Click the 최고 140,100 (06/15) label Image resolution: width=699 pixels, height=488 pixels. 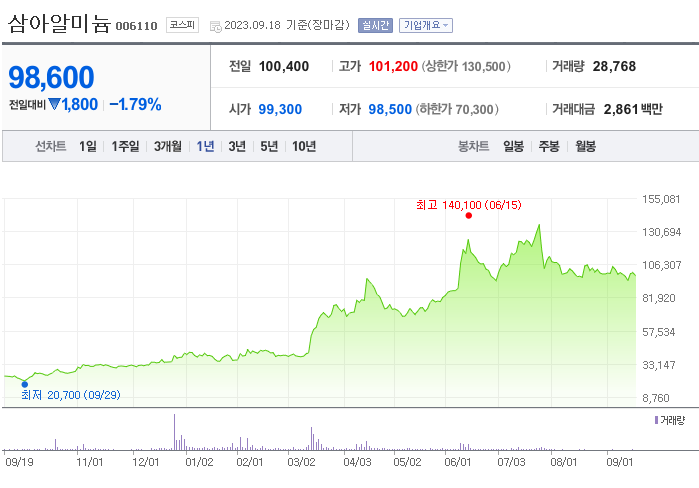pos(469,205)
